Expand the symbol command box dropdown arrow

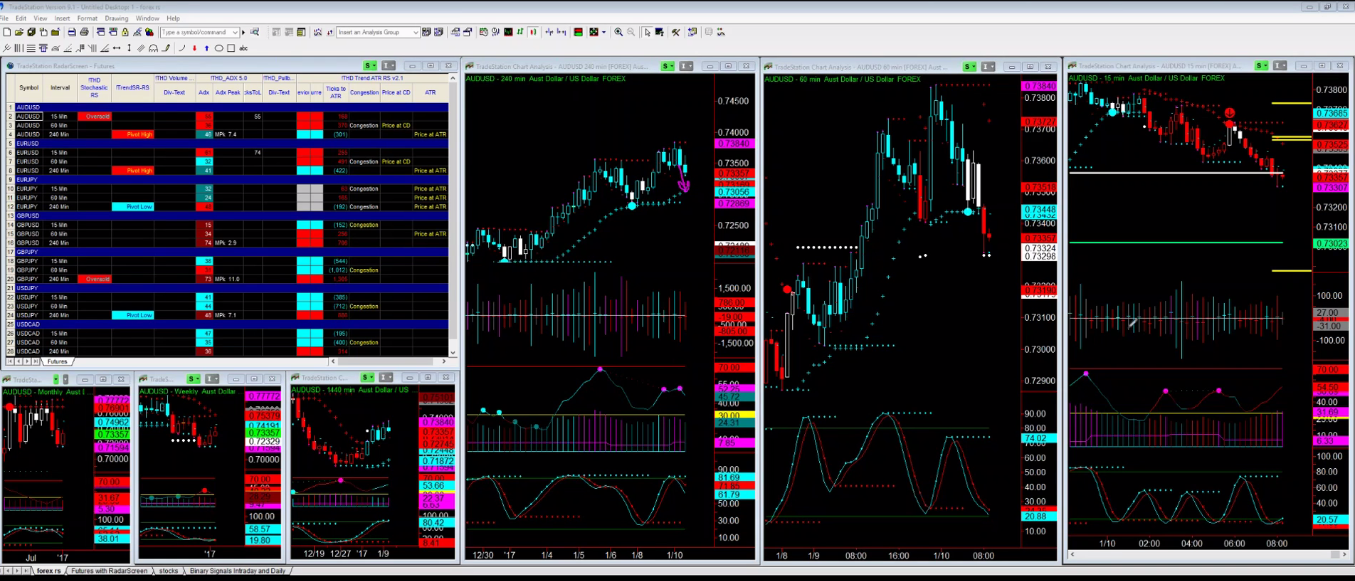pos(236,31)
